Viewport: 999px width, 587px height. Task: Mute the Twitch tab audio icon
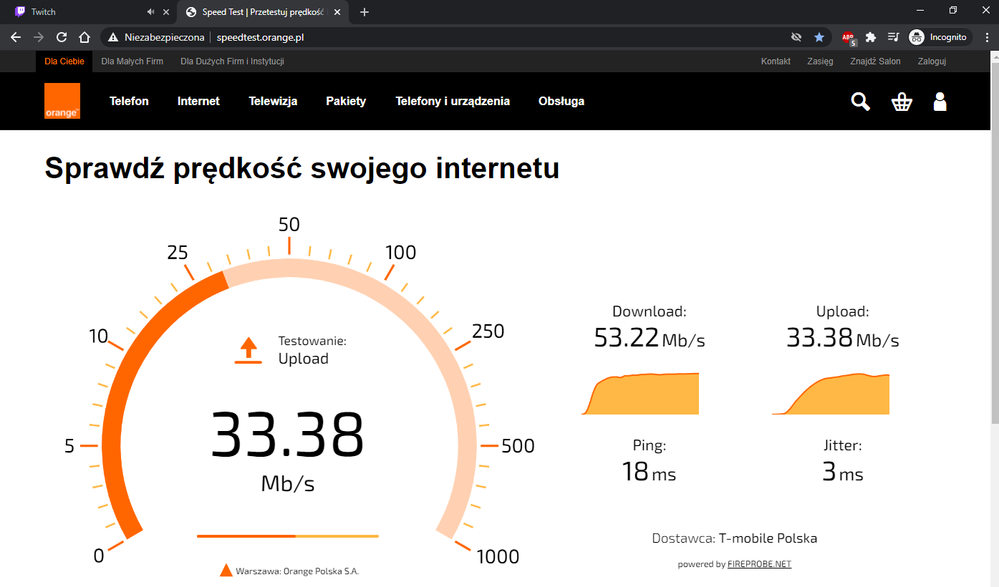click(150, 12)
